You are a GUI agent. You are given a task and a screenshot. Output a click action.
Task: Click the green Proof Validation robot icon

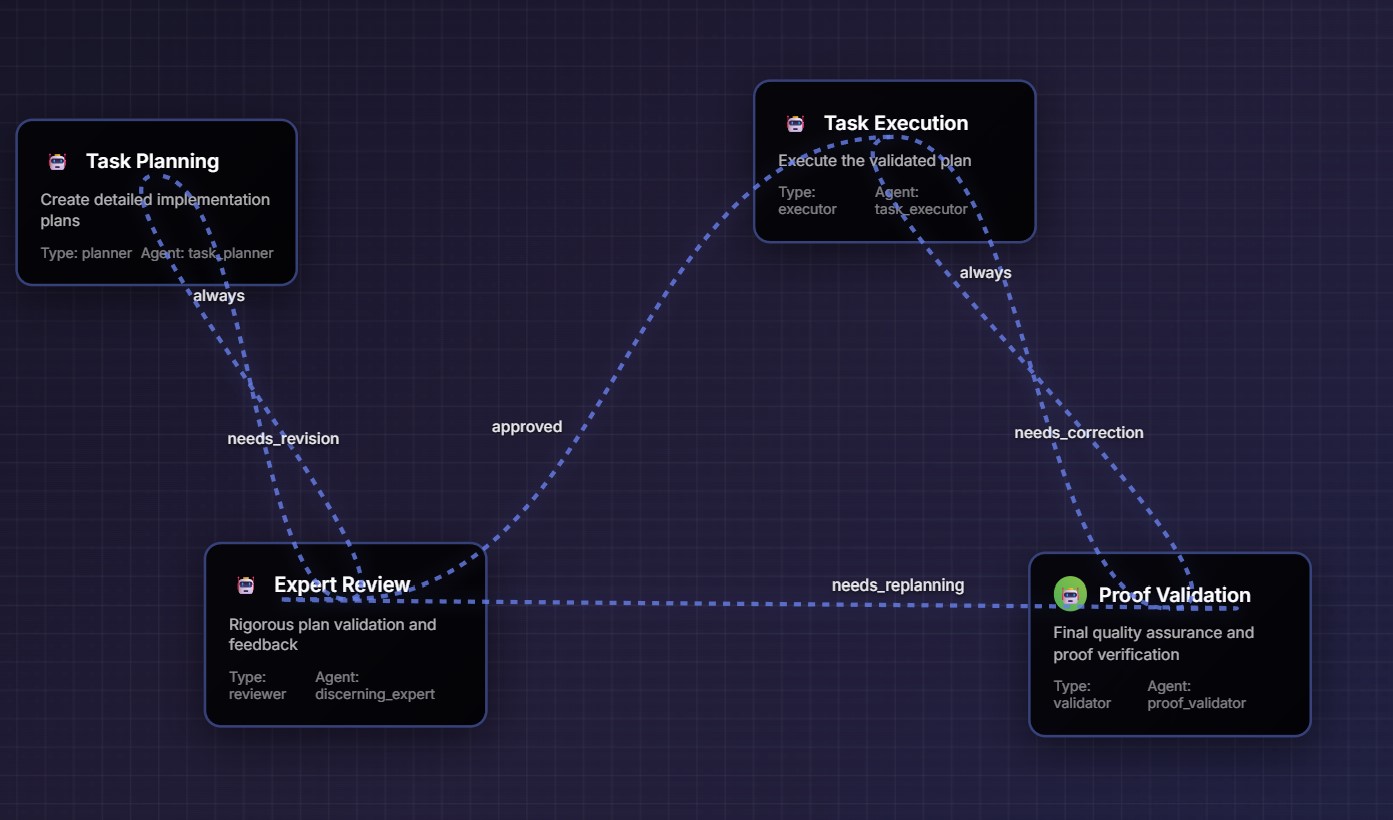pos(1070,594)
